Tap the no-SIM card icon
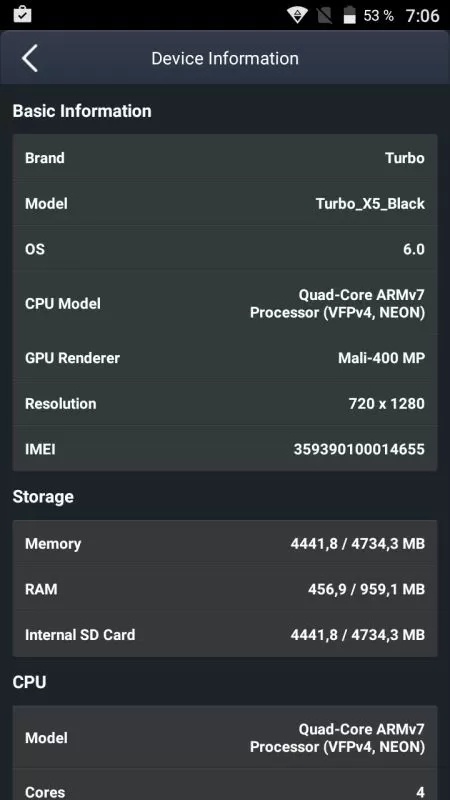This screenshot has width=450, height=800. click(x=324, y=15)
